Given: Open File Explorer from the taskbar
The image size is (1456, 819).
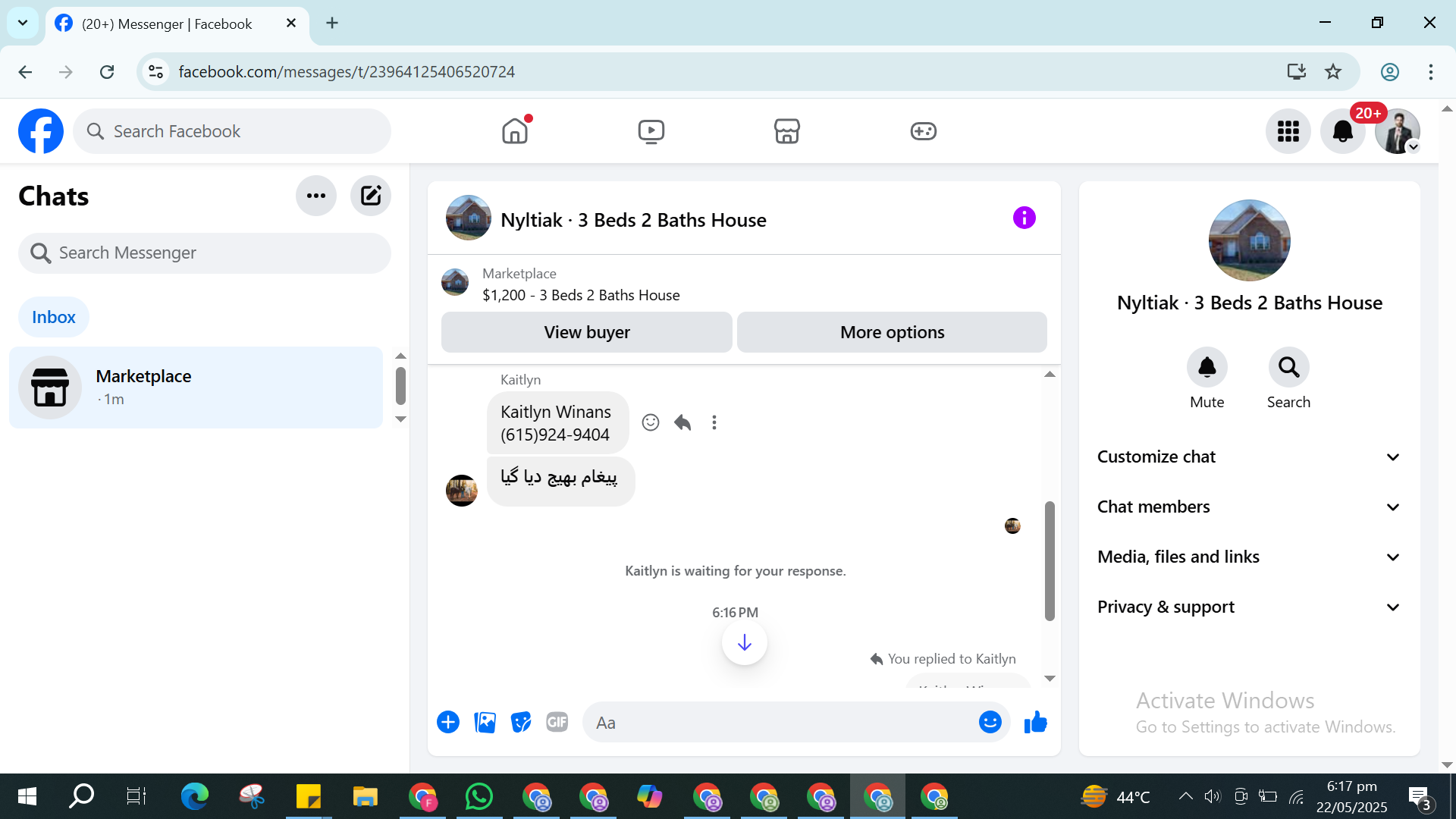Looking at the screenshot, I should pos(366,797).
